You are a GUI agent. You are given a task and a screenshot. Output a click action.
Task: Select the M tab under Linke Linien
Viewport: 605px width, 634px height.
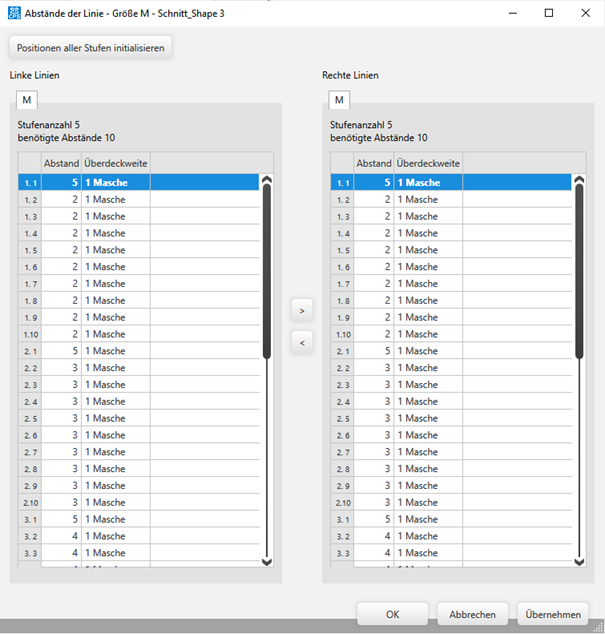[27, 100]
